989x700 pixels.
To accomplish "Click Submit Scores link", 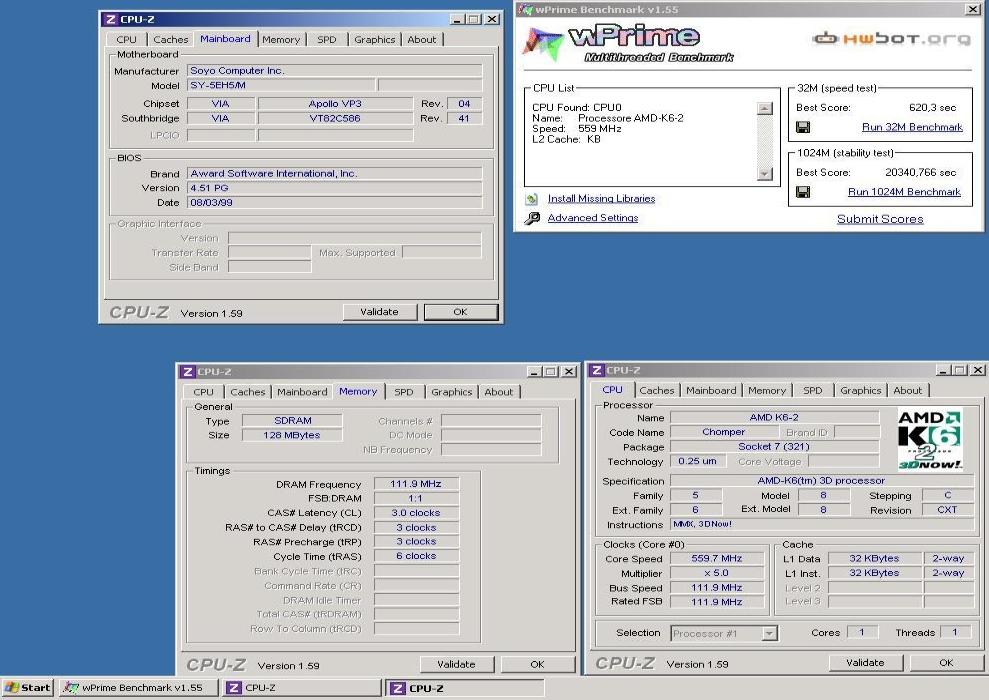I will click(880, 219).
